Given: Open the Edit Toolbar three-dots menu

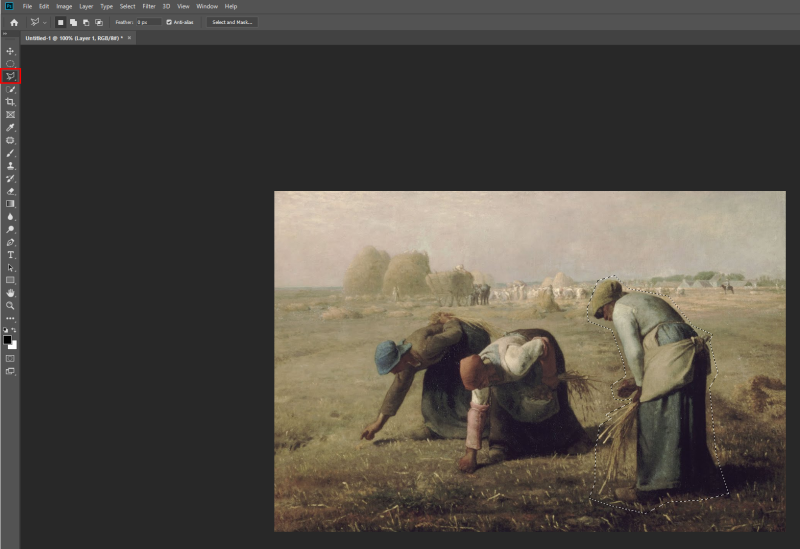Looking at the screenshot, I should (x=10, y=318).
